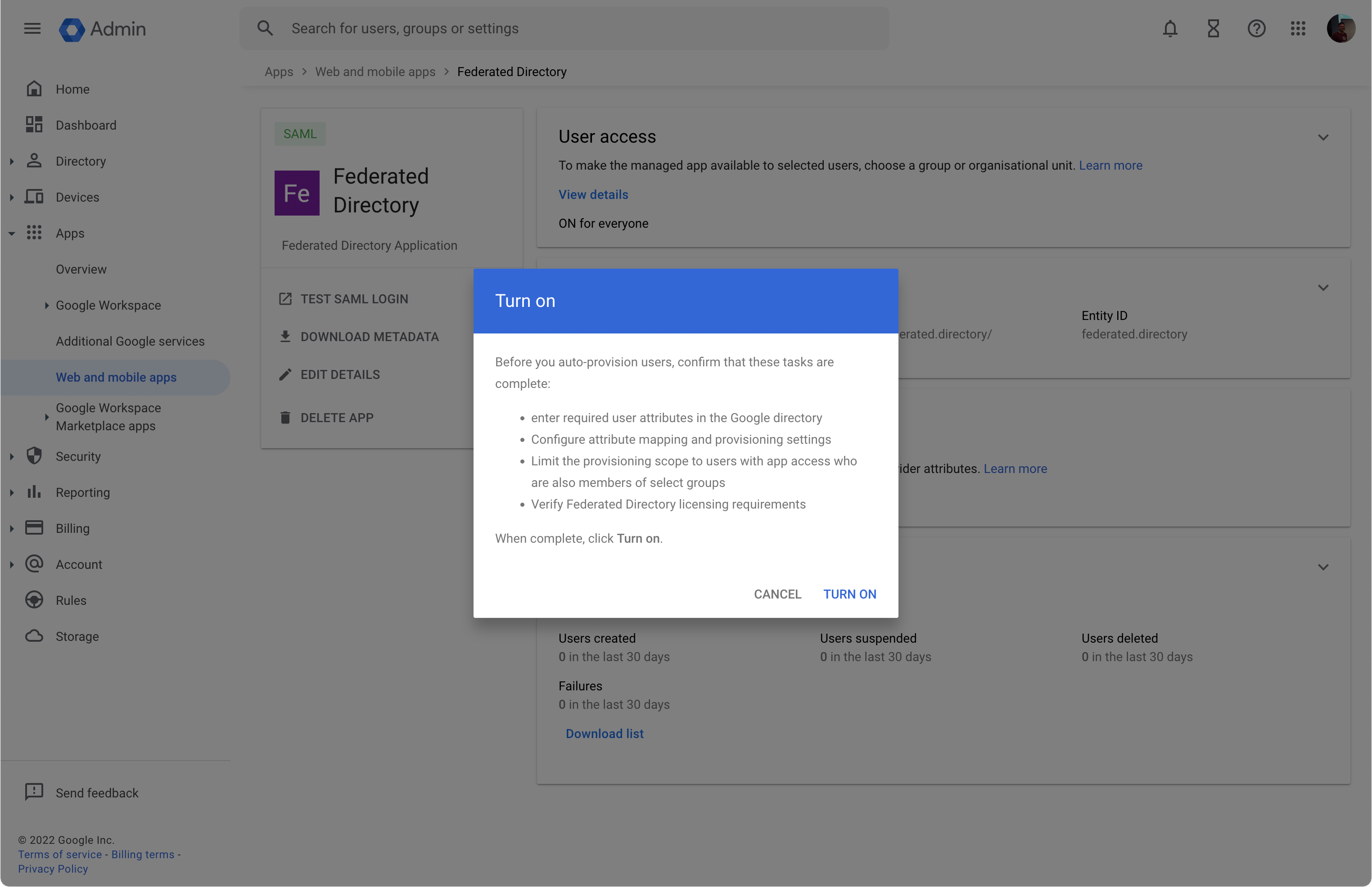Open the Google apps grid
Viewport: 1372px width, 887px height.
tap(1298, 27)
